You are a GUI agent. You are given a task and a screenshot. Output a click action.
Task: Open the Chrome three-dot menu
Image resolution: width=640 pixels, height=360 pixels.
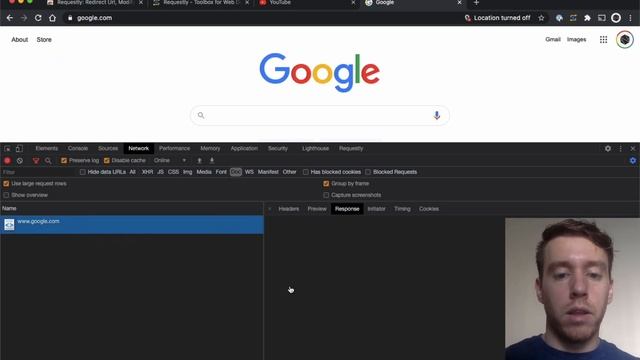(631, 18)
